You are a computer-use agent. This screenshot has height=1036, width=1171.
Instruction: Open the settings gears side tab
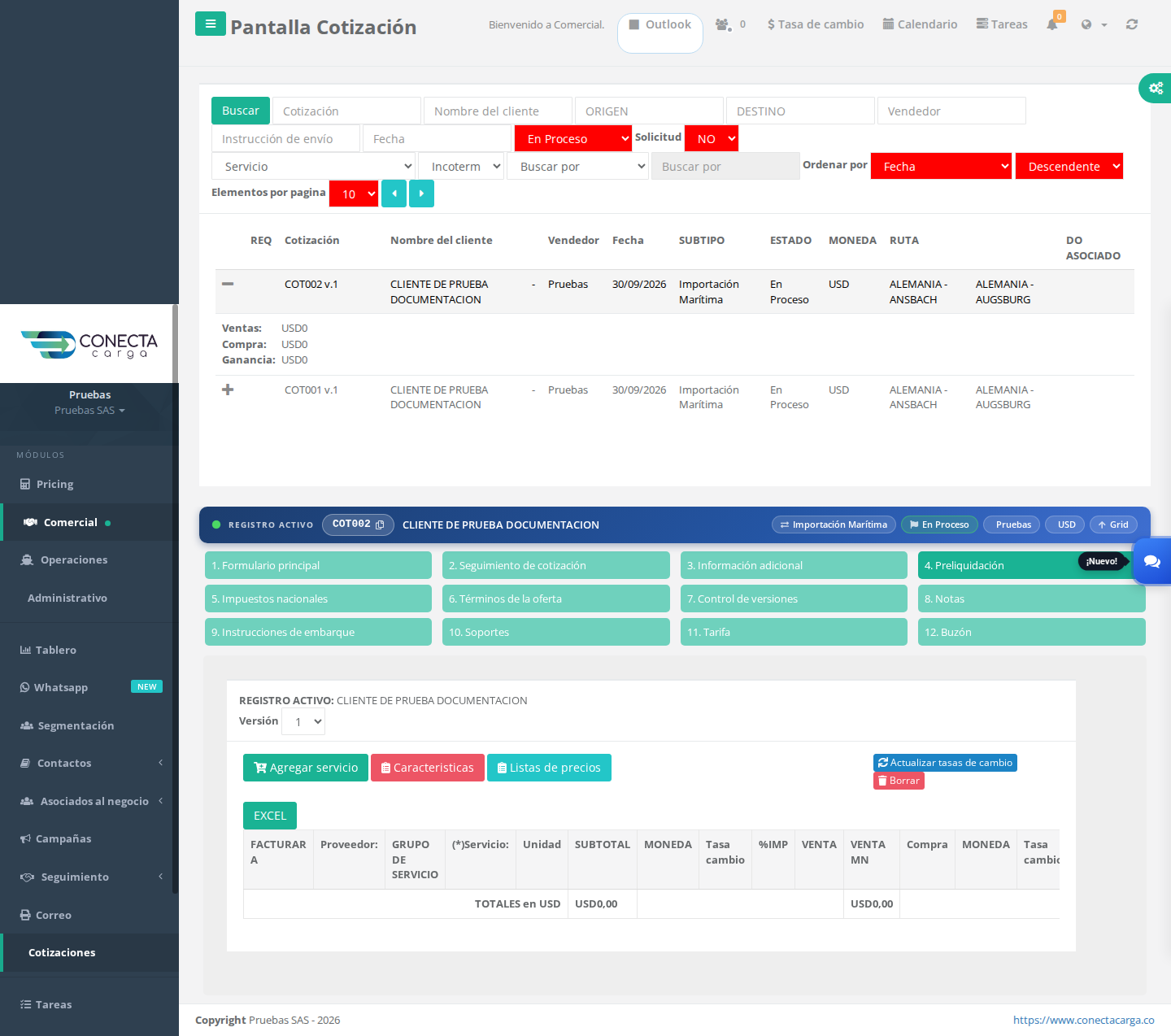coord(1156,88)
